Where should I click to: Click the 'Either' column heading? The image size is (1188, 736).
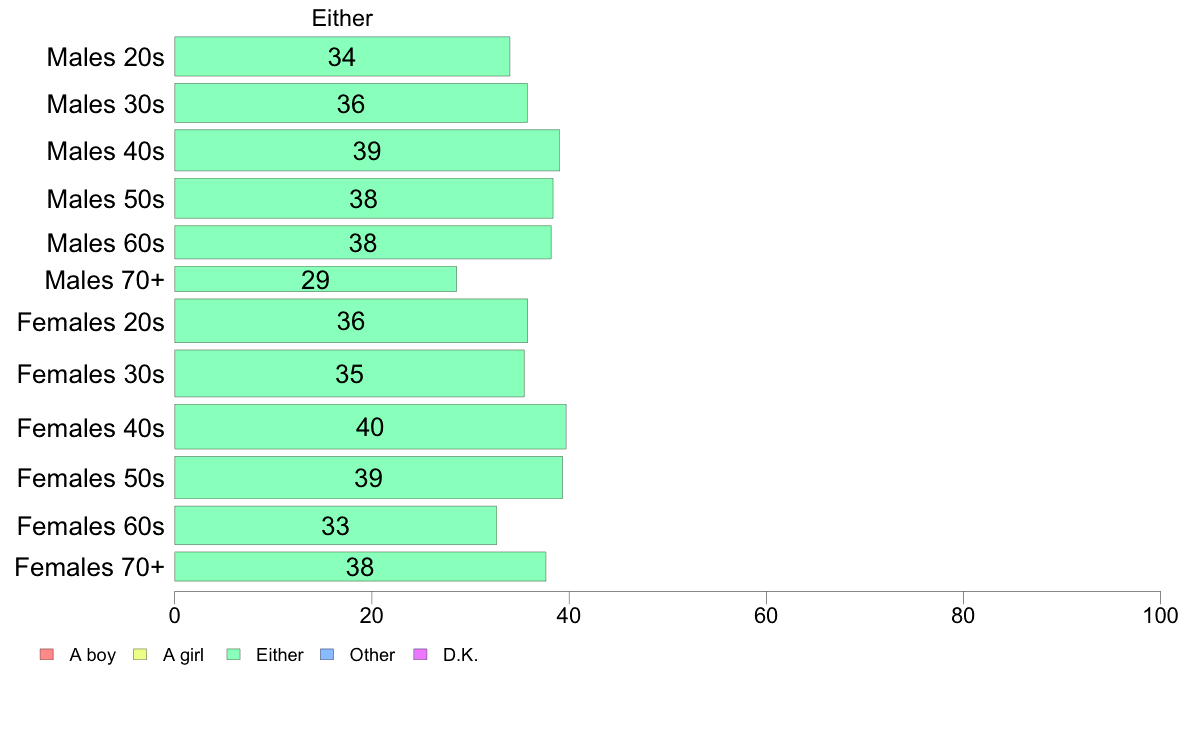pos(342,18)
